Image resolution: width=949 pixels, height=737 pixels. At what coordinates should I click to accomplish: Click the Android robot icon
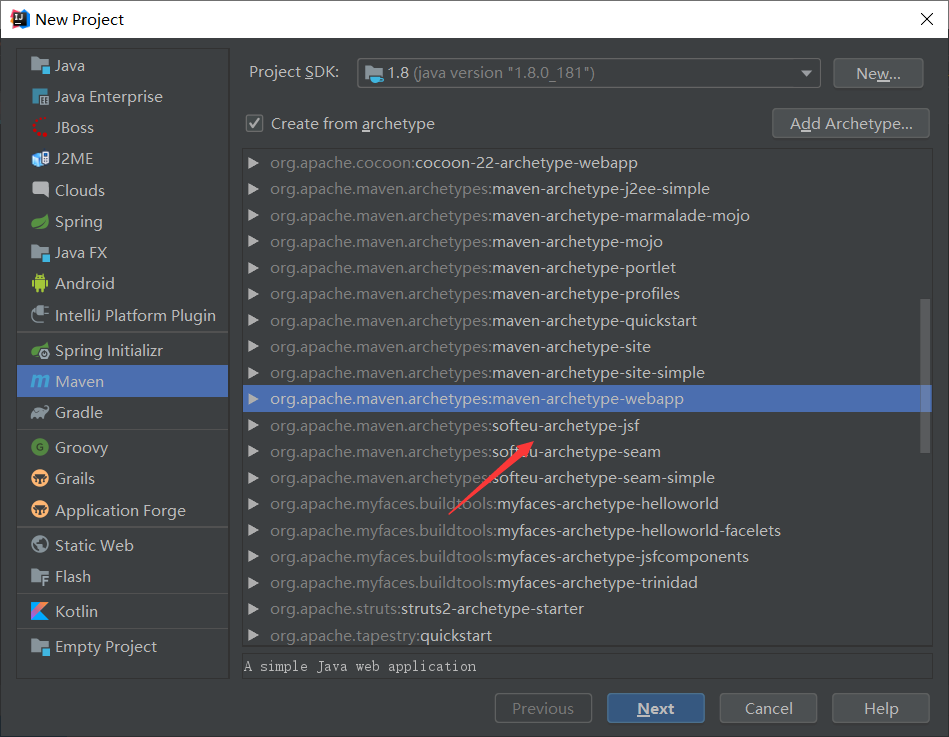click(x=40, y=283)
